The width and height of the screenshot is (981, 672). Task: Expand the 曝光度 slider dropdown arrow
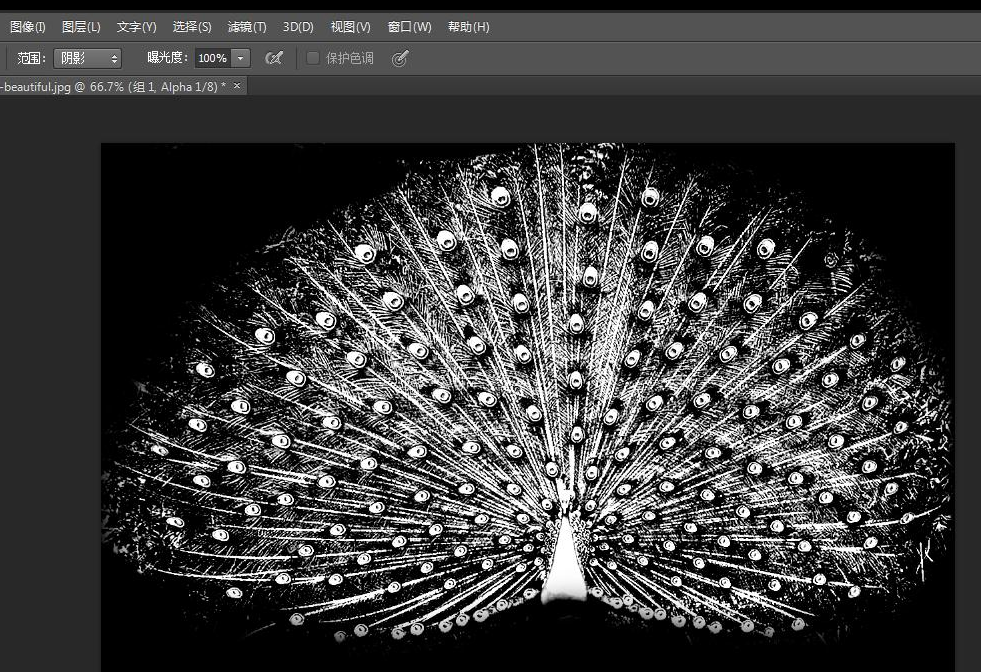pos(240,59)
